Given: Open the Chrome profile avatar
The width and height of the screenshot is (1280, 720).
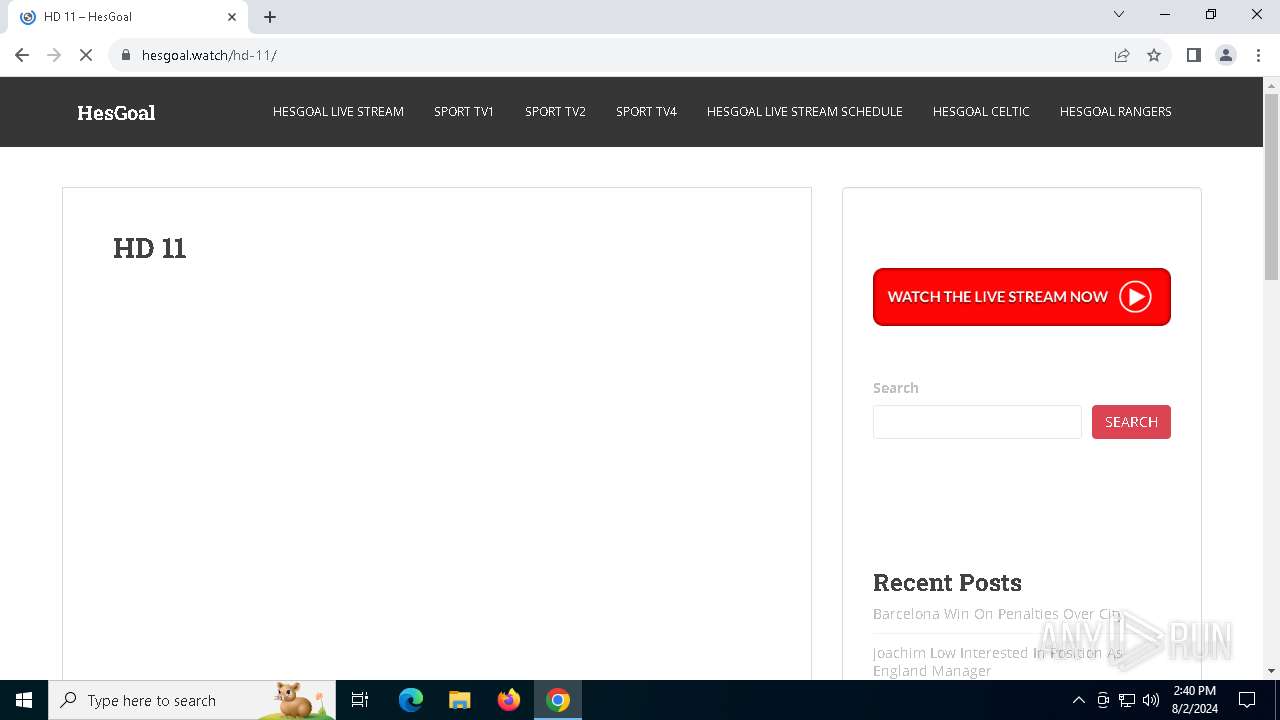Looking at the screenshot, I should click(1226, 55).
